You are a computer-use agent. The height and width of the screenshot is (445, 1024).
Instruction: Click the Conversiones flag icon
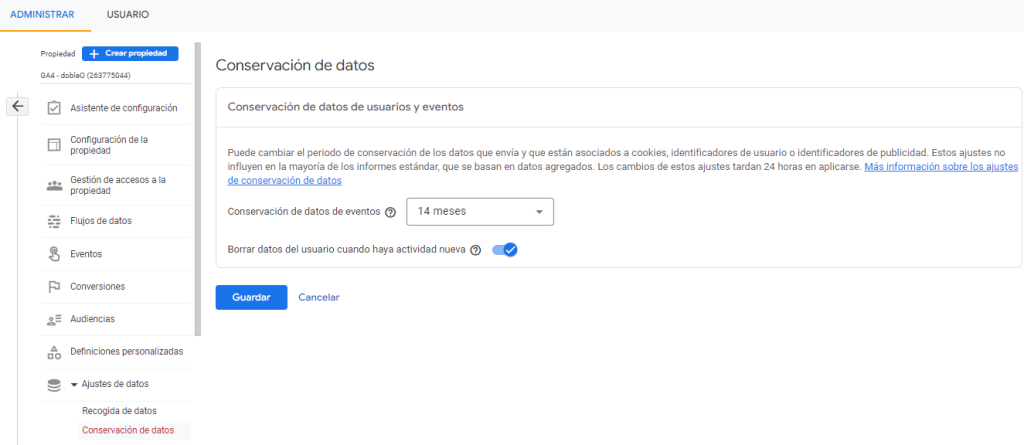(54, 287)
